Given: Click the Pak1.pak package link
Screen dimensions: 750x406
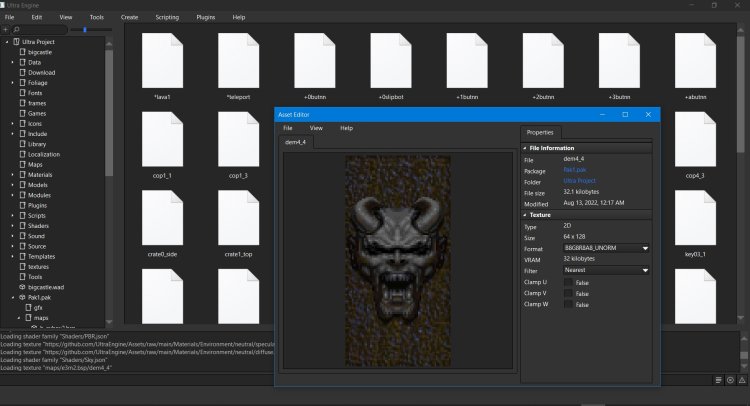Looking at the screenshot, I should click(x=577, y=170).
